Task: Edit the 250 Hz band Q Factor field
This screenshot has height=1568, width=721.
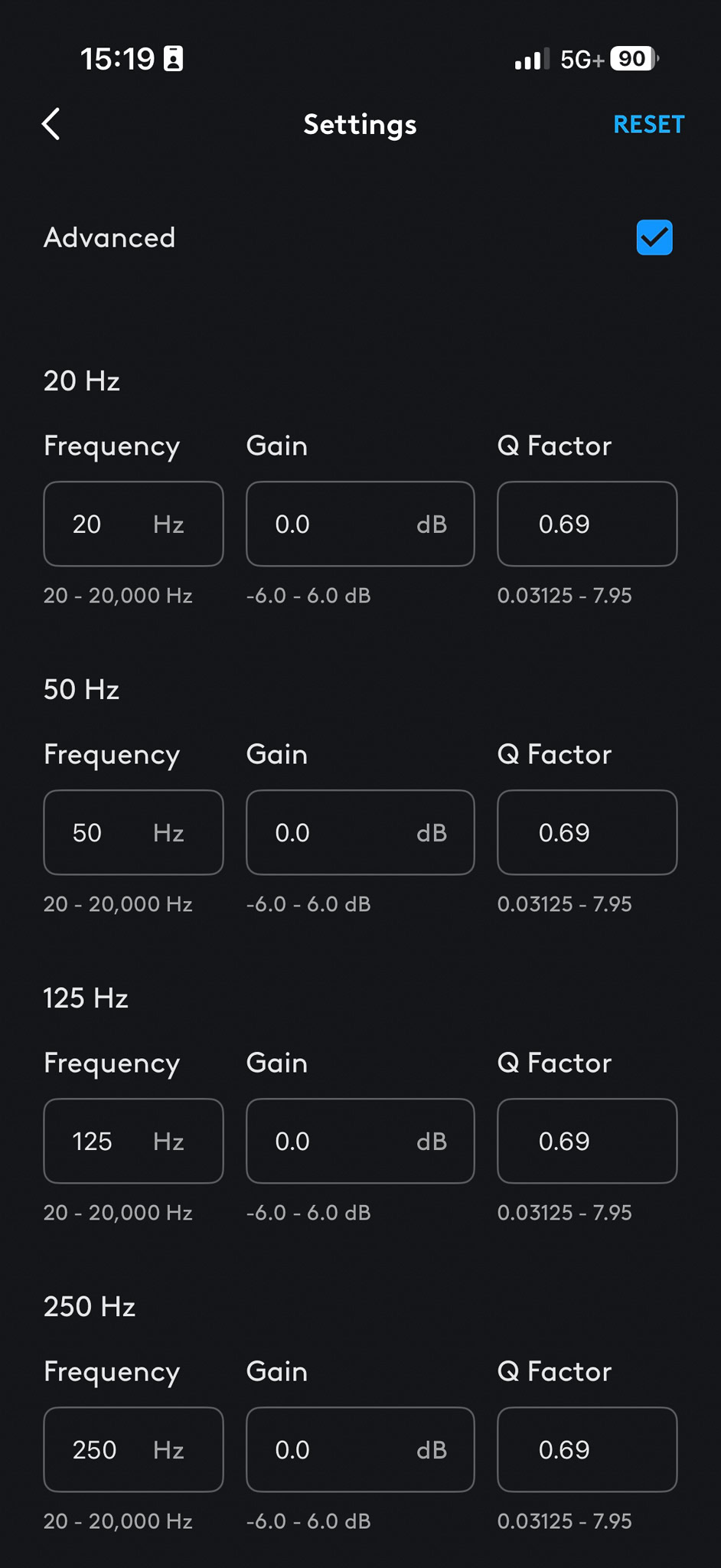Action: [587, 1450]
